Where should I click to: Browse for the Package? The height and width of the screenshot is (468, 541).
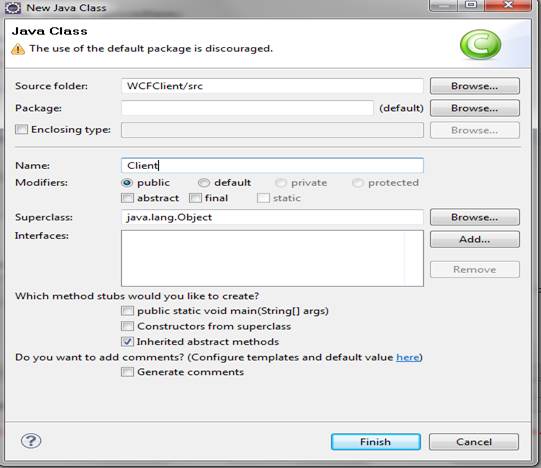474,108
